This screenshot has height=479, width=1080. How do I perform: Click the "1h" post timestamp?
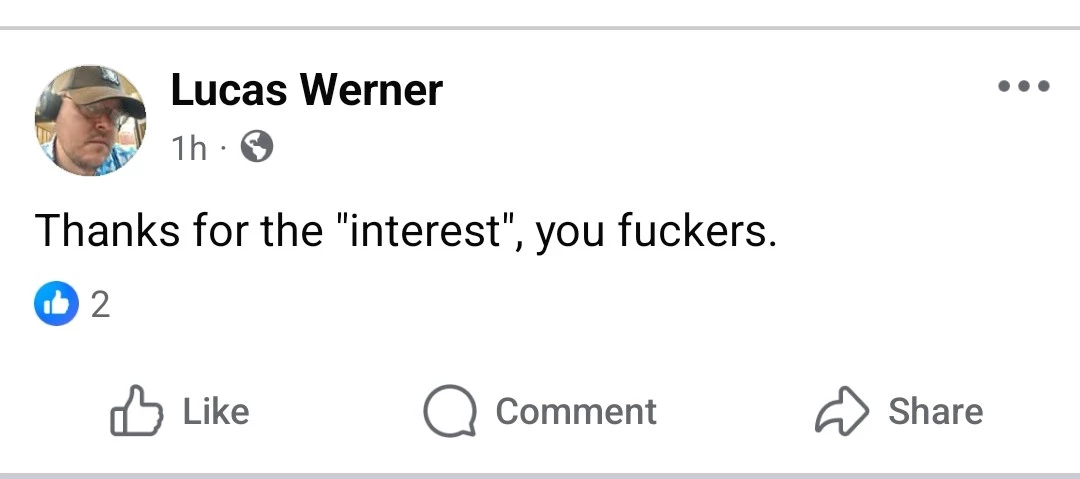click(189, 149)
